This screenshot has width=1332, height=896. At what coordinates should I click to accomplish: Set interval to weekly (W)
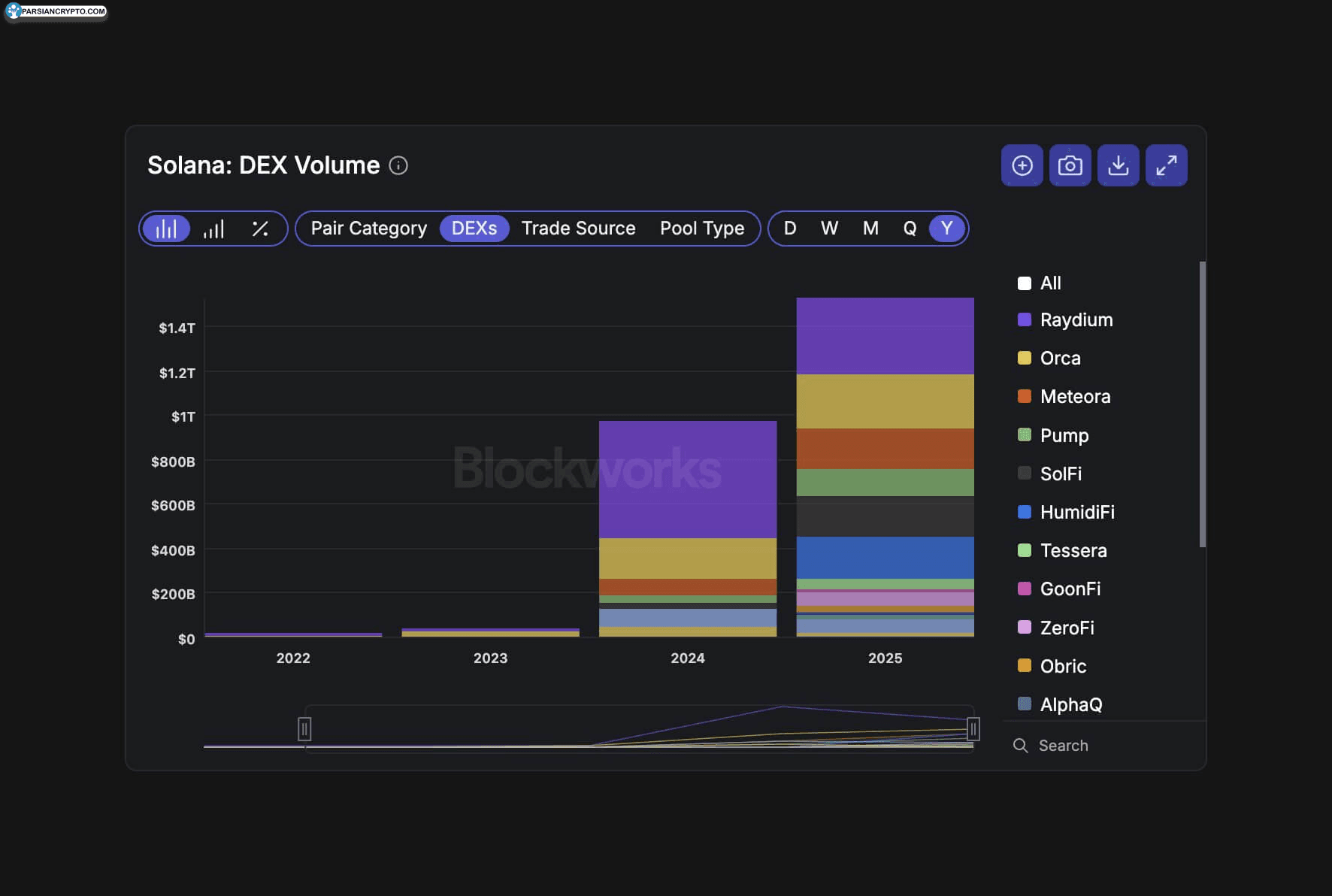(x=829, y=229)
